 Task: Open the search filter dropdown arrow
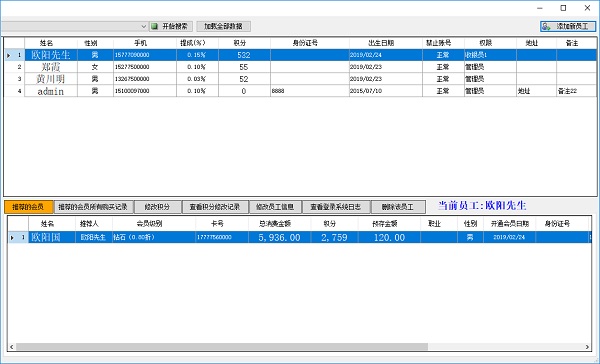(143, 26)
